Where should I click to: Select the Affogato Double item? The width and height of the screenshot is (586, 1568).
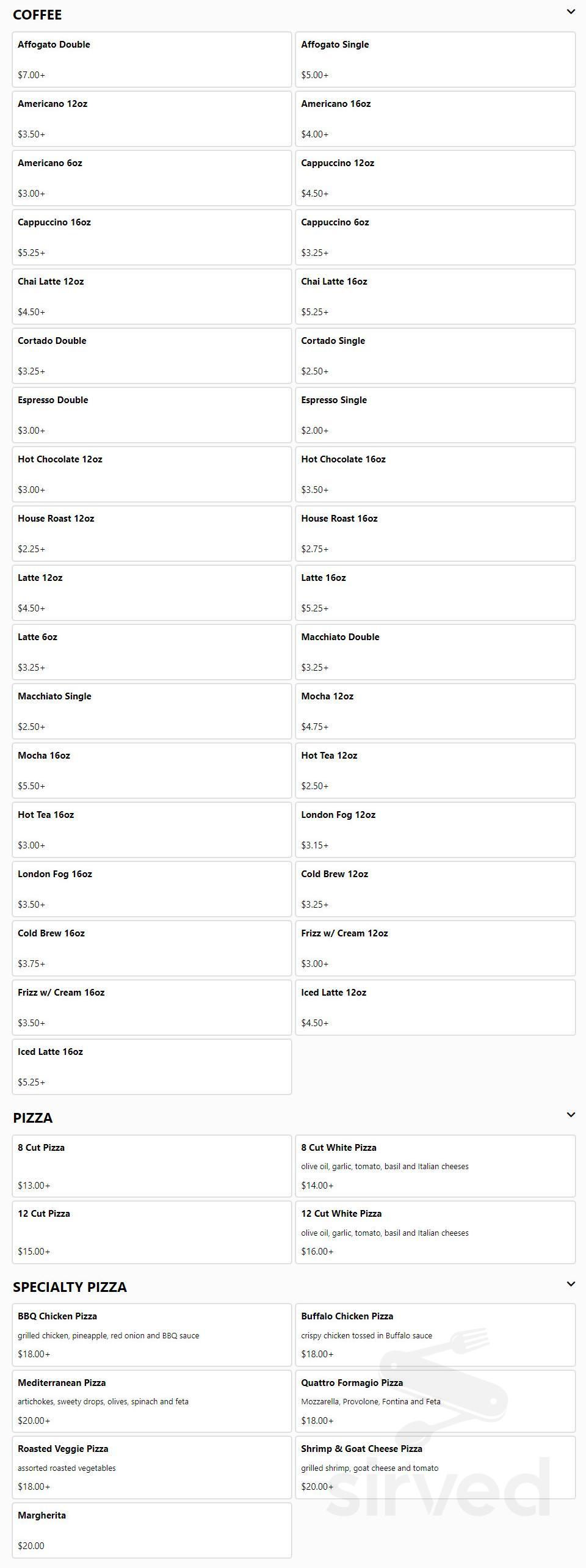152,59
